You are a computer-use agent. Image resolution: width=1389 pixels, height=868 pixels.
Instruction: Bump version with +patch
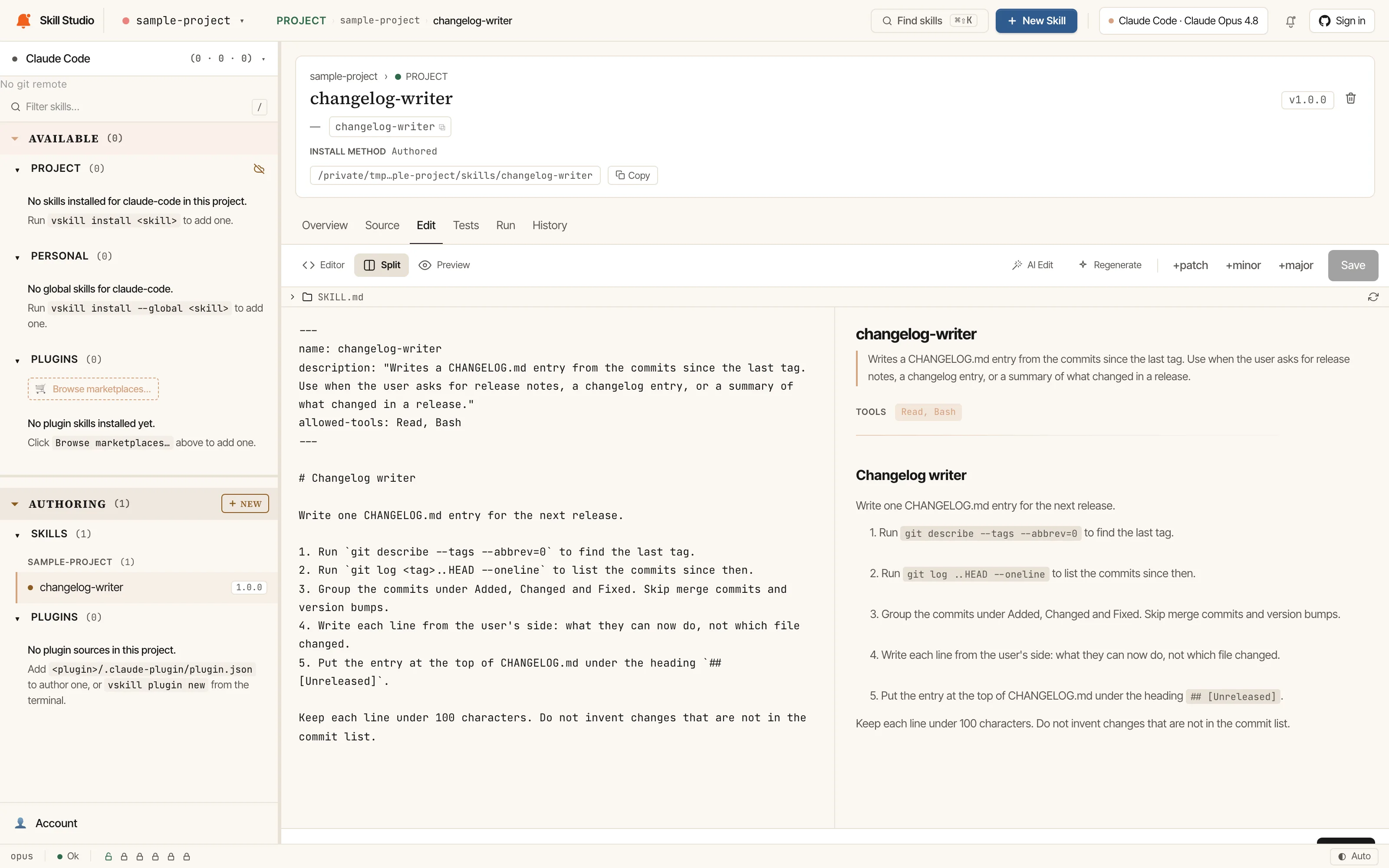pos(1190,265)
